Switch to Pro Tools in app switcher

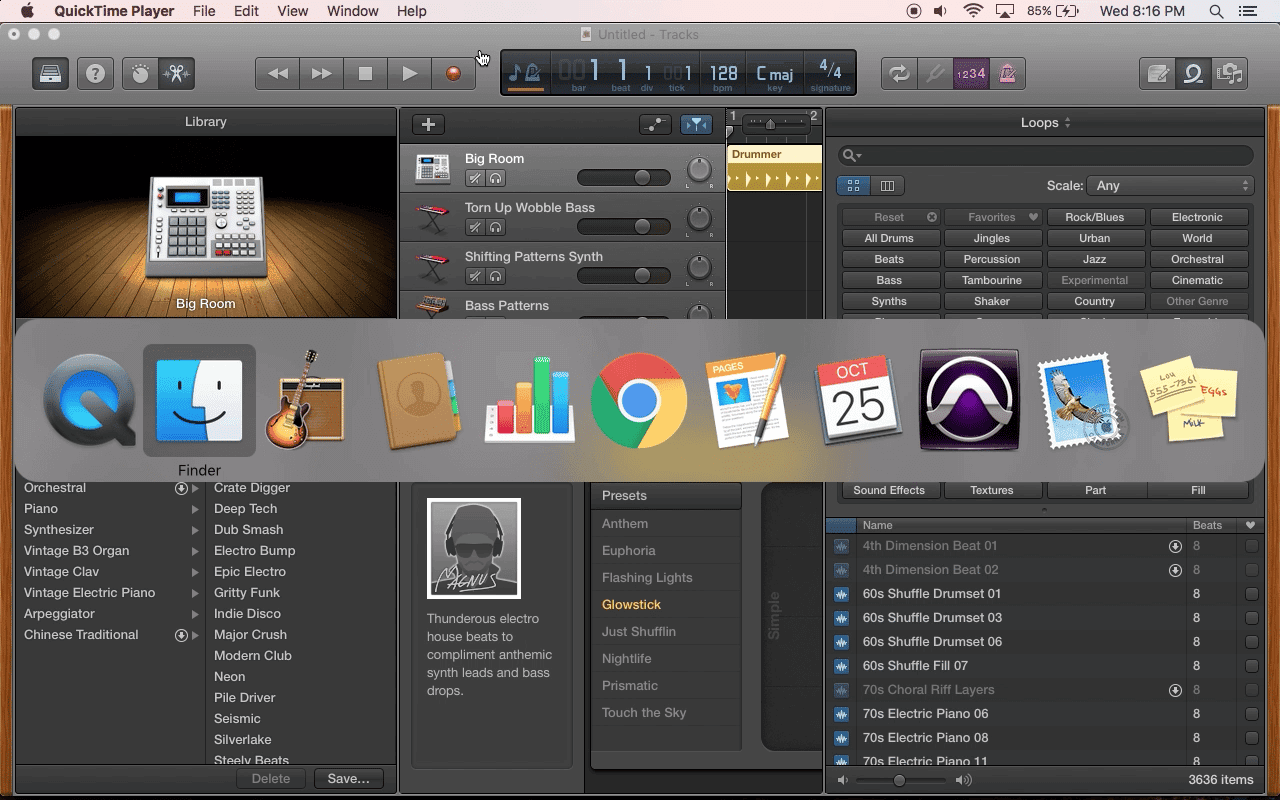pyautogui.click(x=969, y=400)
